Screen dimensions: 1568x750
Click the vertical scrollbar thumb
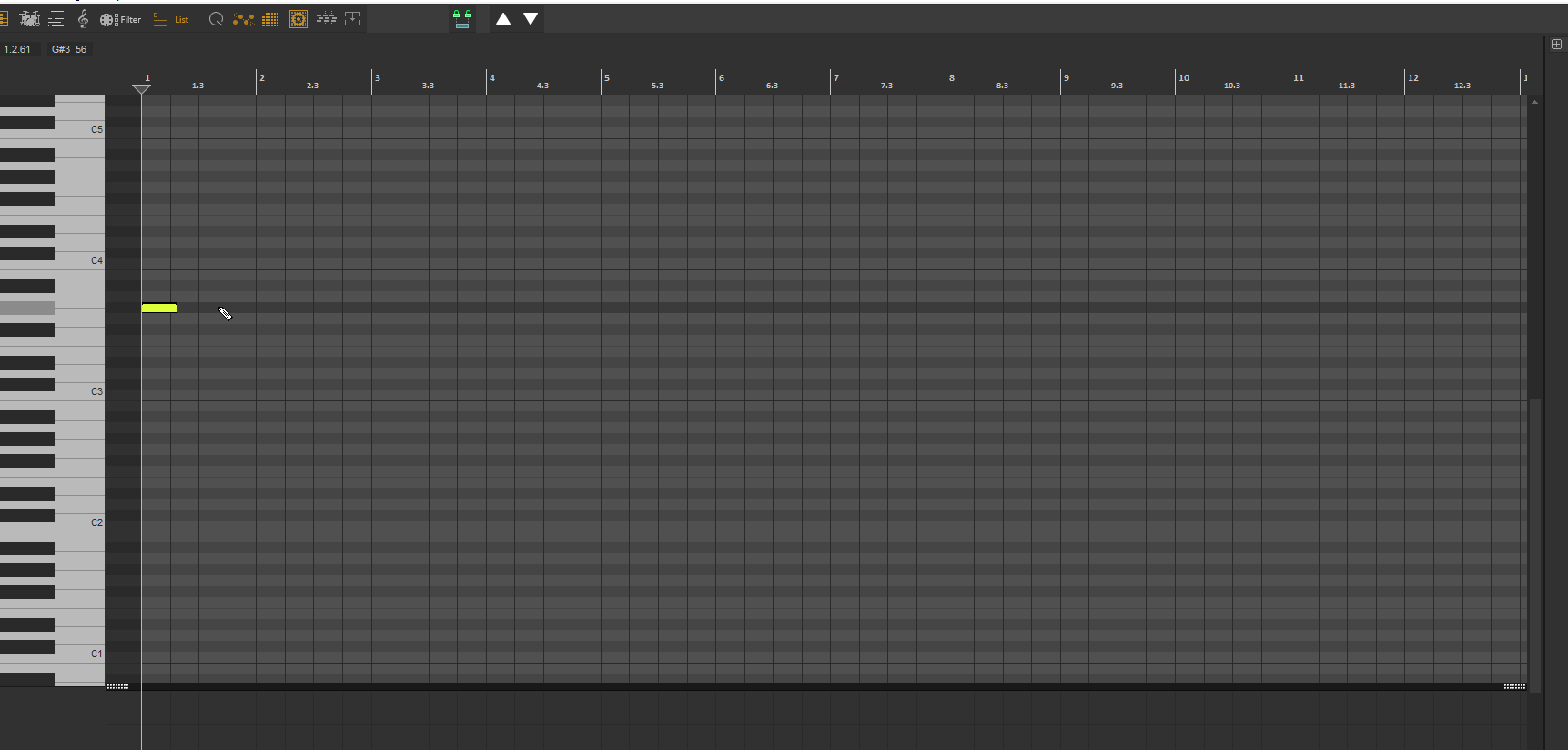tap(1535, 544)
